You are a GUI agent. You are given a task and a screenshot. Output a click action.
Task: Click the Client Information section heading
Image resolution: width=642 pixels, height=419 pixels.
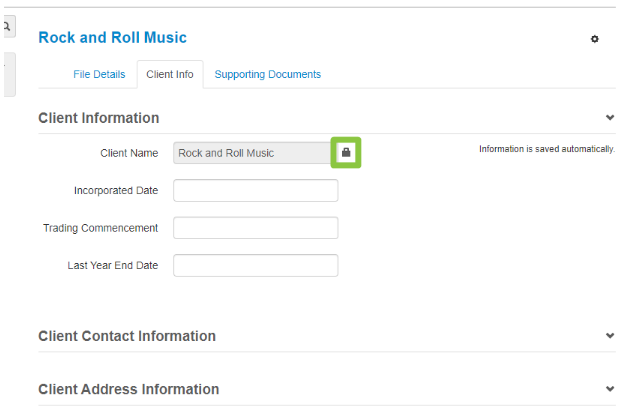point(98,118)
